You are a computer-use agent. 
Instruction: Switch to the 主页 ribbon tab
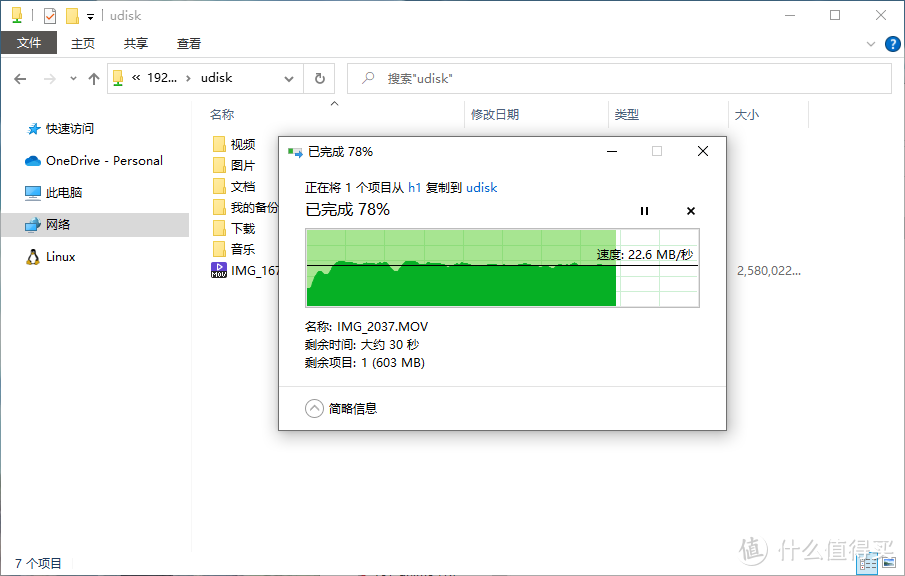click(x=83, y=43)
